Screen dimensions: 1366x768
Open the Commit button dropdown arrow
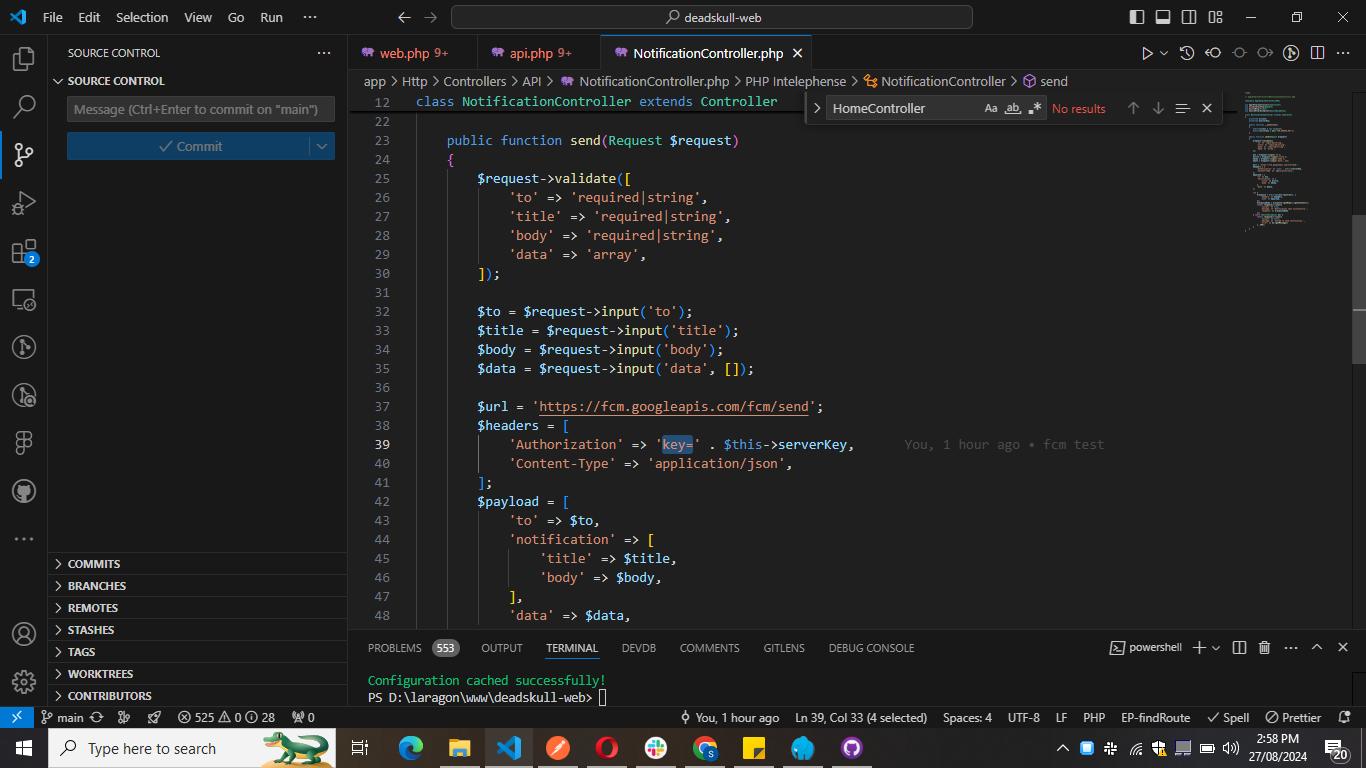click(322, 146)
